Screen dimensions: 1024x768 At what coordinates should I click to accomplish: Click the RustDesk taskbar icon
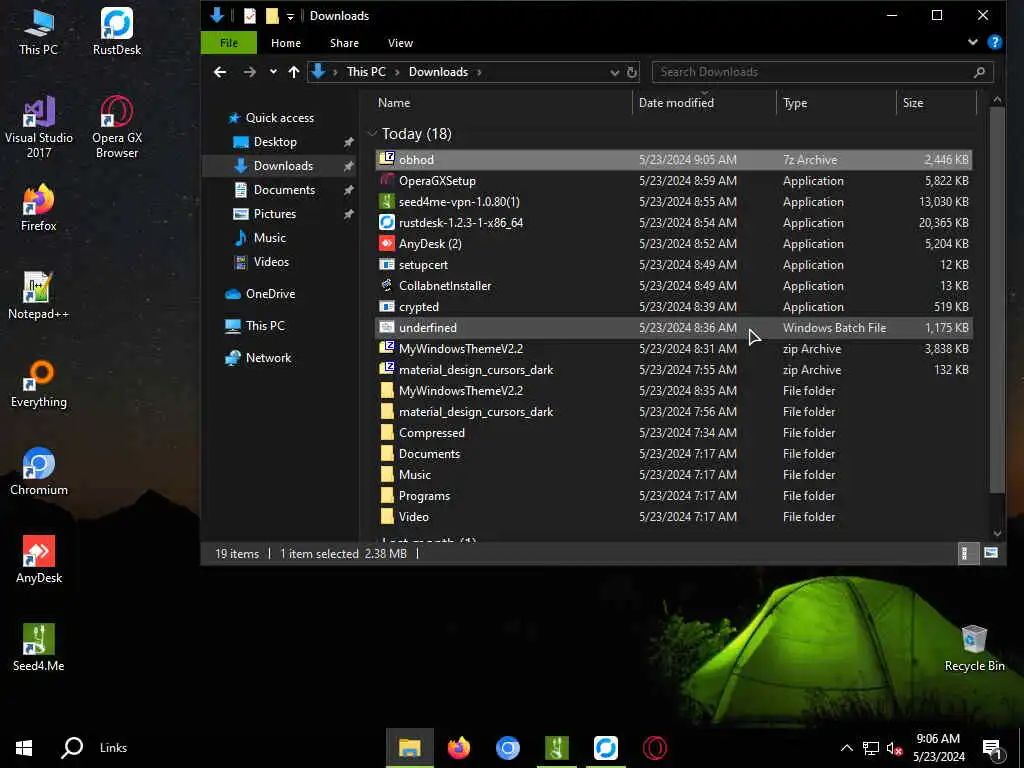[606, 748]
